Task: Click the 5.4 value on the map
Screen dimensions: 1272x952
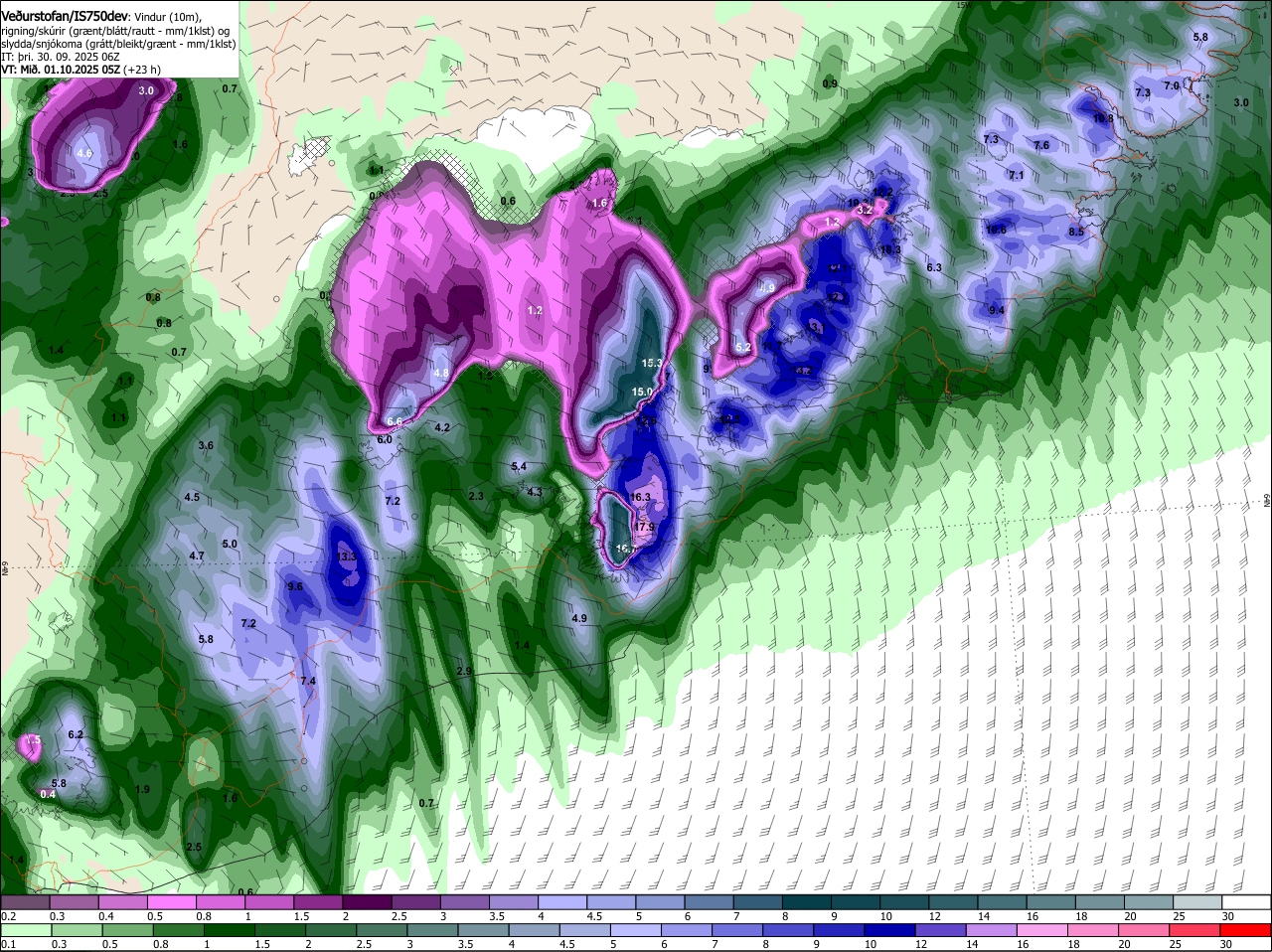Action: pos(519,466)
